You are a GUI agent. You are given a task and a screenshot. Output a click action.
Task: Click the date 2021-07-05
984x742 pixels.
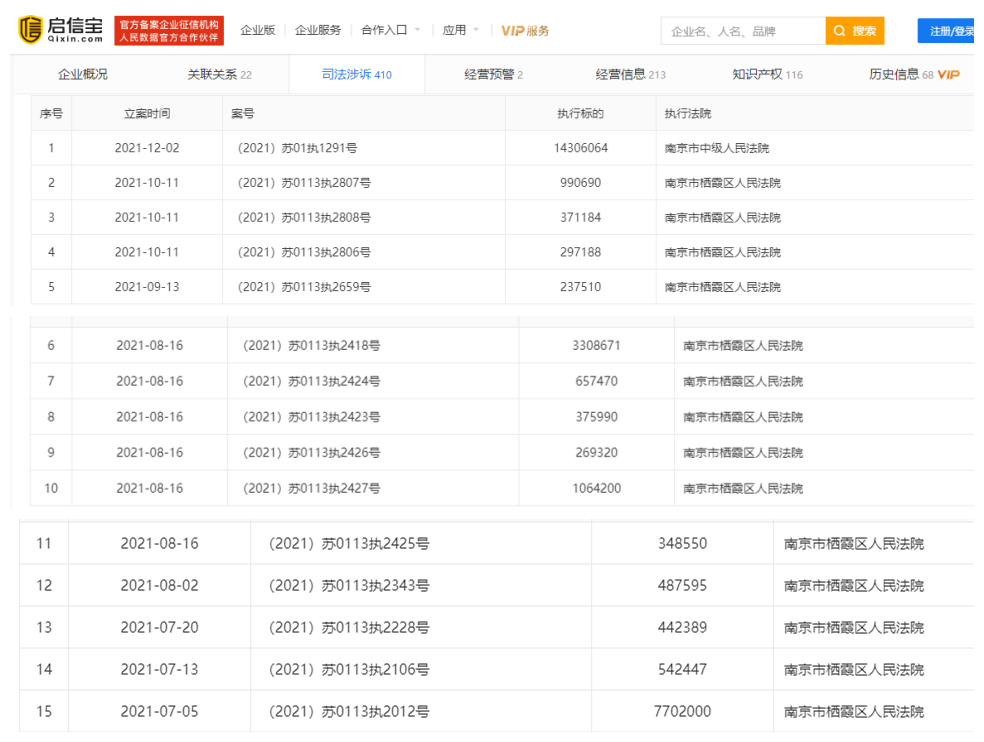tap(159, 712)
